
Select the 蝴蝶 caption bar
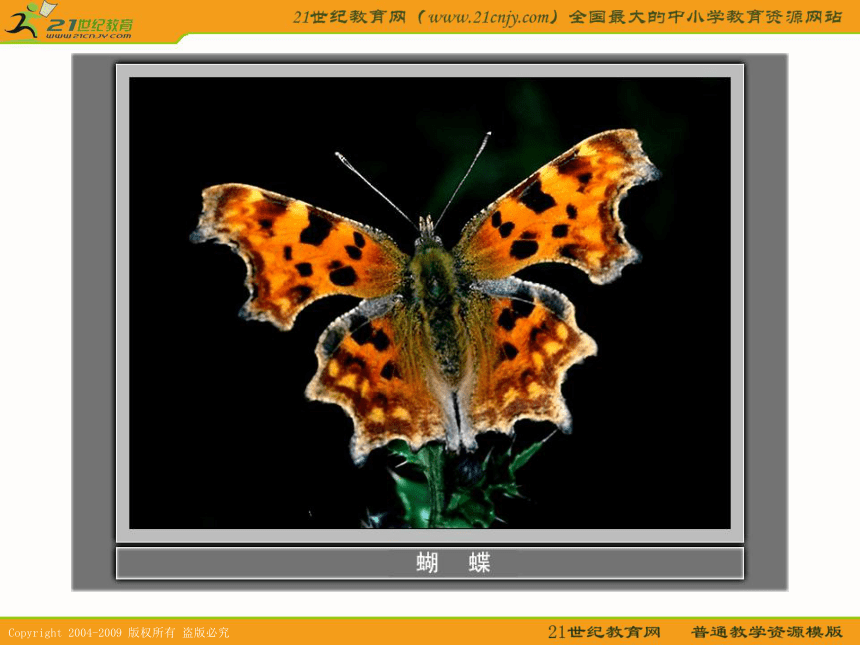pos(429,563)
